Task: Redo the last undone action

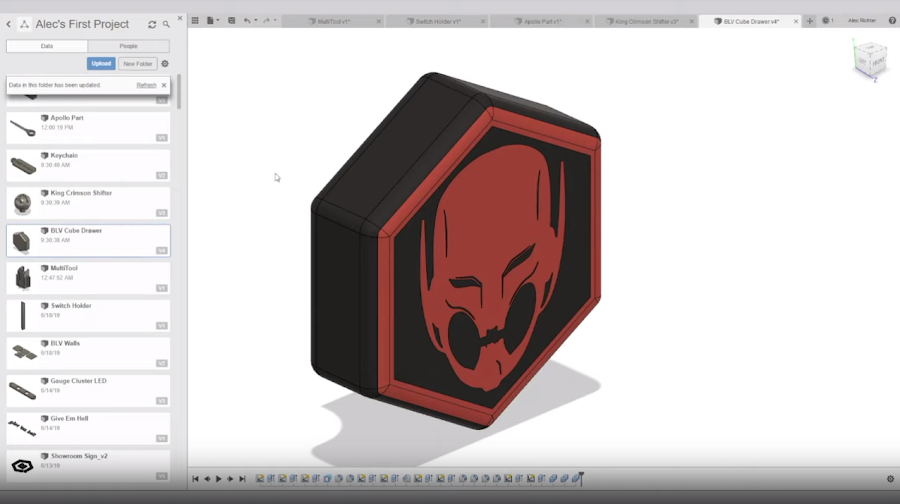Action: point(266,21)
